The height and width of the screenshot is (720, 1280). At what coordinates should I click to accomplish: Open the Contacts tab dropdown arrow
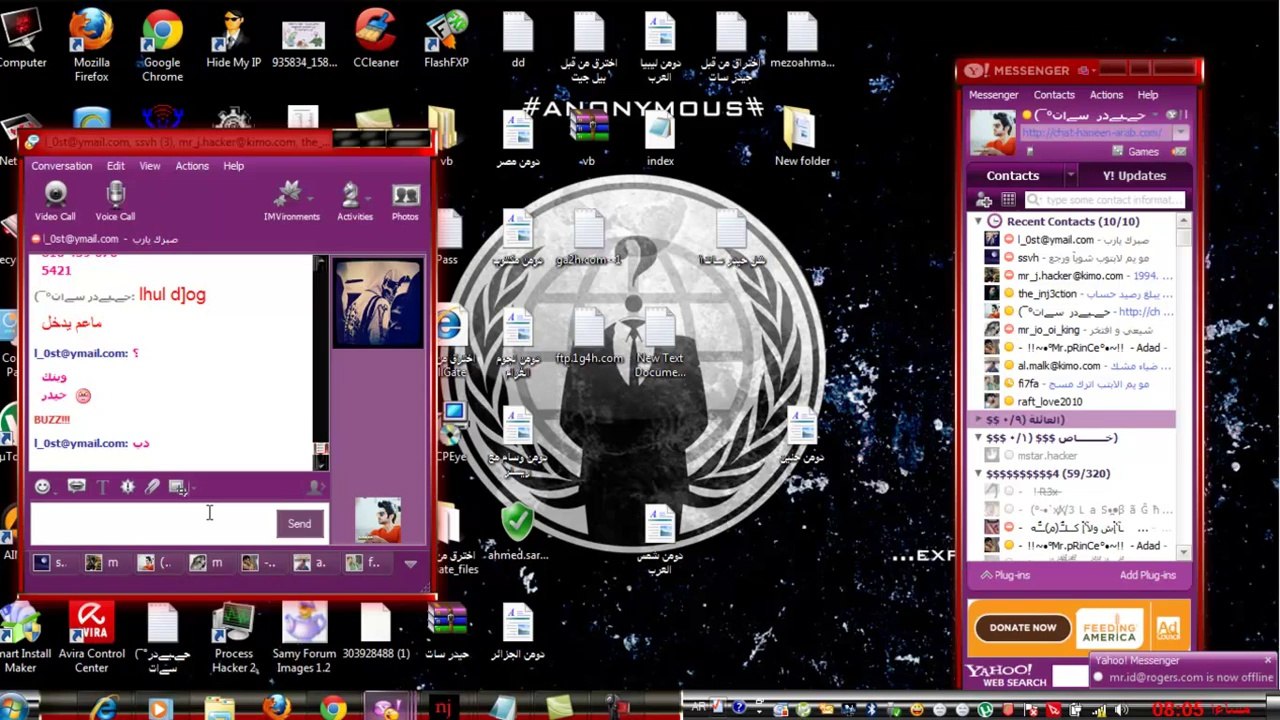tap(1070, 176)
